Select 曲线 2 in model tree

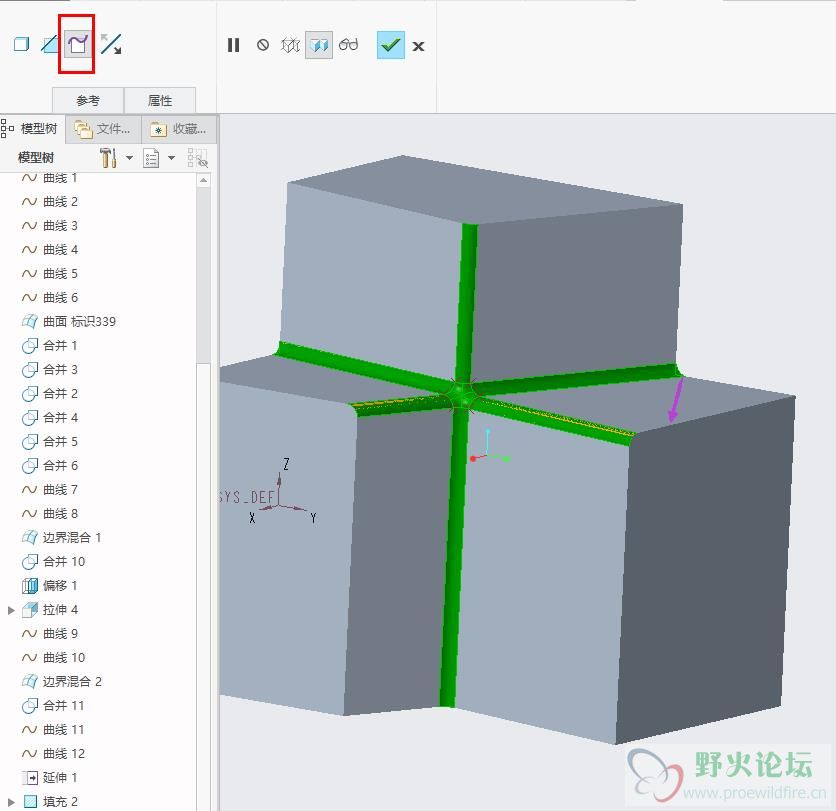point(60,202)
